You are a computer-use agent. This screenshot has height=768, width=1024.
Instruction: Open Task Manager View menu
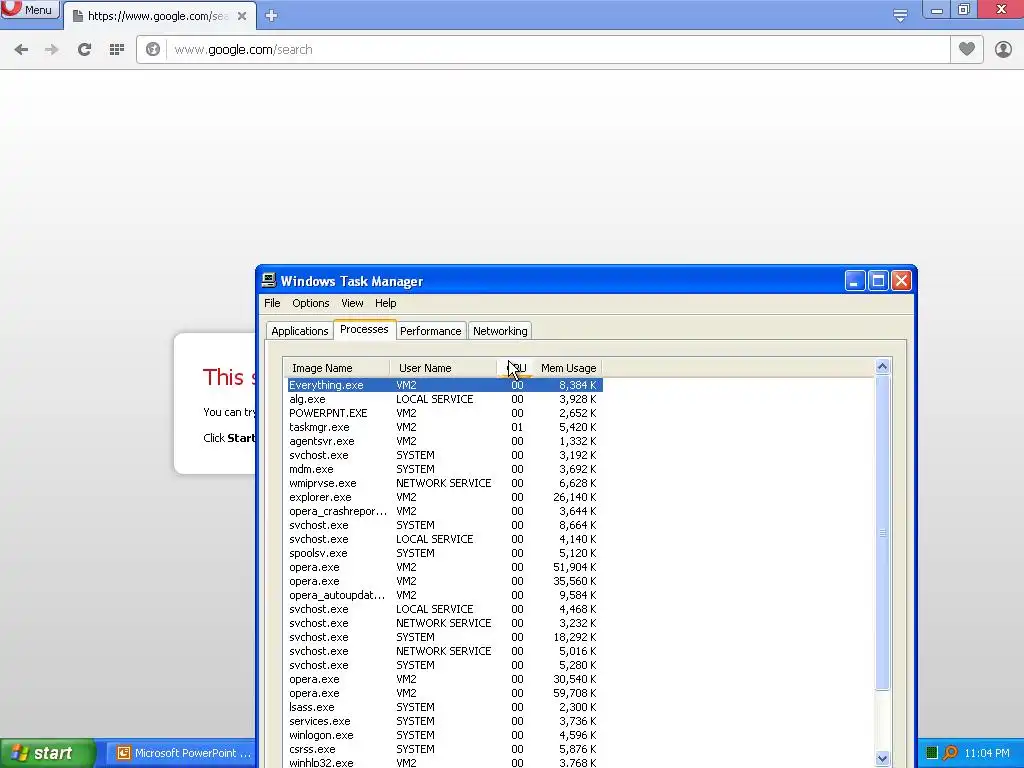point(352,303)
